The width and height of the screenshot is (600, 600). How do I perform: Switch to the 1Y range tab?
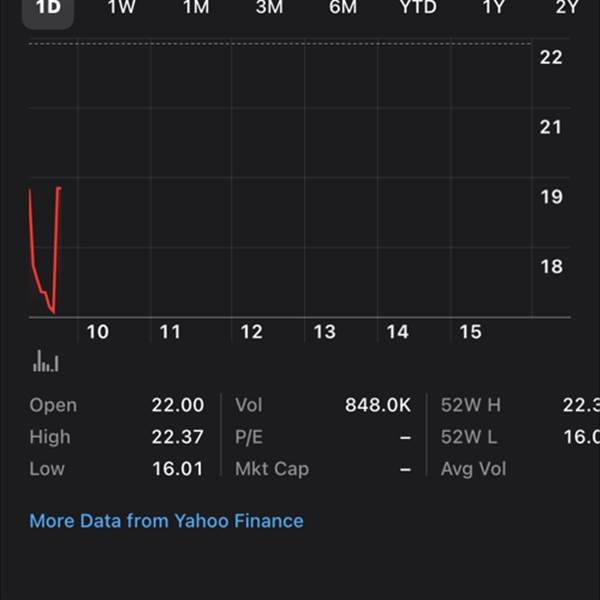pos(493,8)
